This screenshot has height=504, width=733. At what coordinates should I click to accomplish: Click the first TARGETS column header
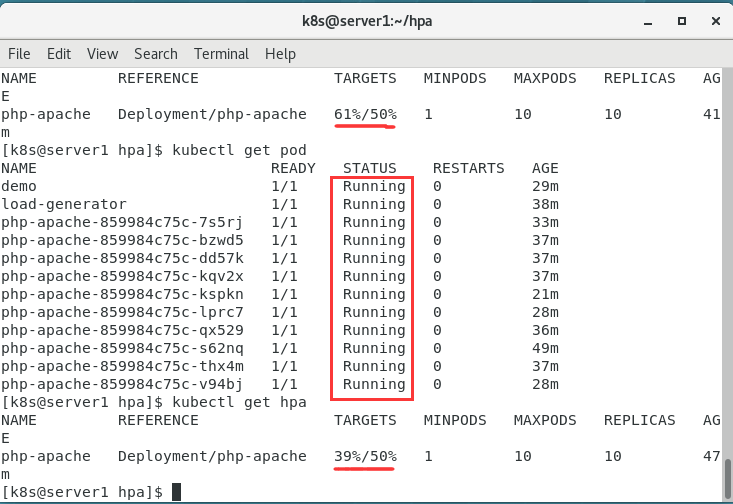point(365,78)
